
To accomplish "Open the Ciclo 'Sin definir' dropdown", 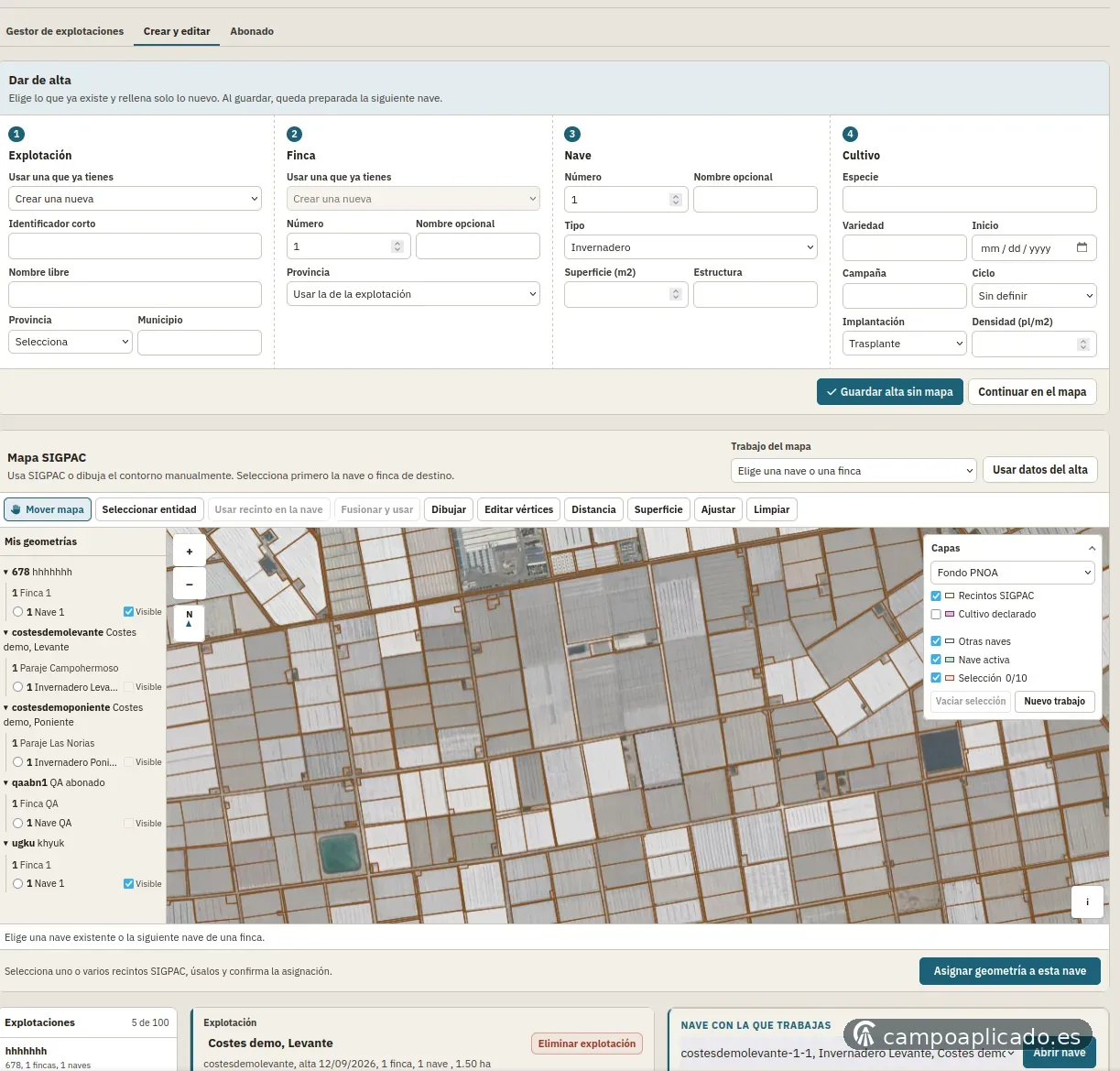I will 1034,296.
